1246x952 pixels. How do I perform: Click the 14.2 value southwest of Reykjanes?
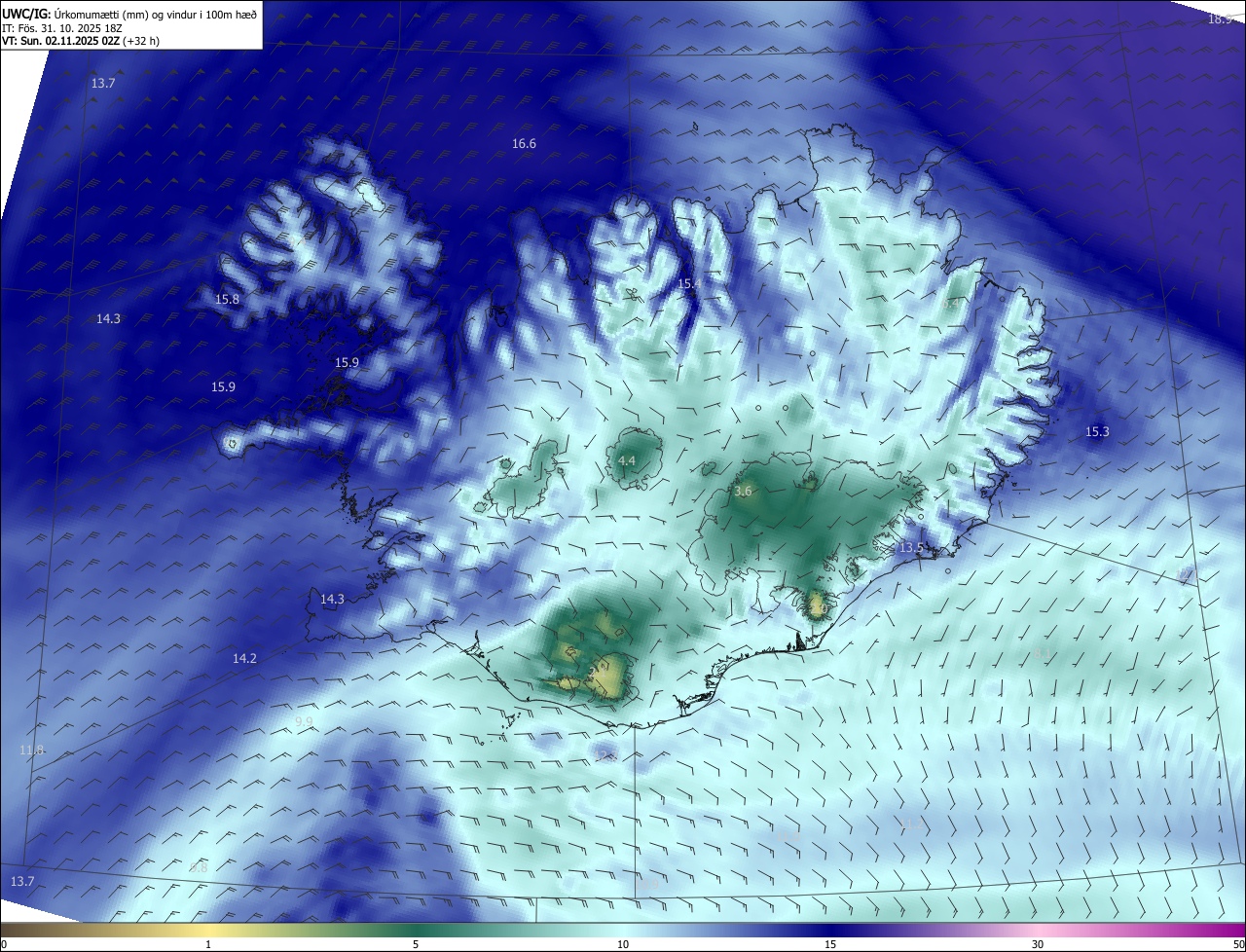pos(244,659)
